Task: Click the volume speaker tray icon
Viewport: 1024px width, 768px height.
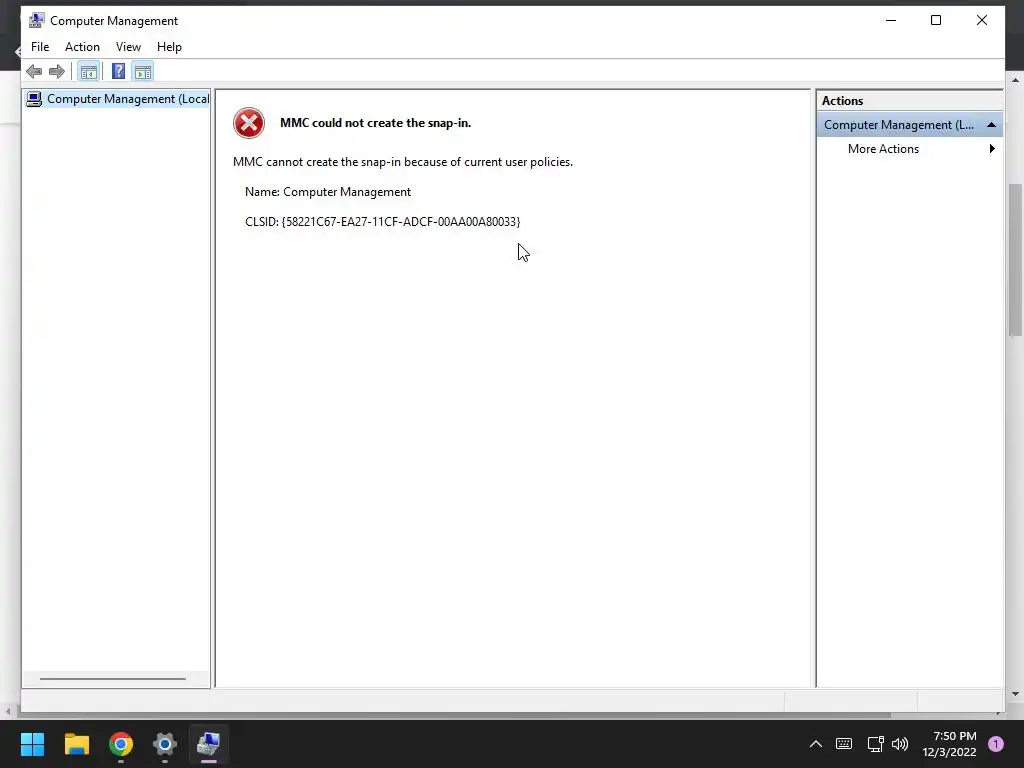Action: pyautogui.click(x=900, y=744)
